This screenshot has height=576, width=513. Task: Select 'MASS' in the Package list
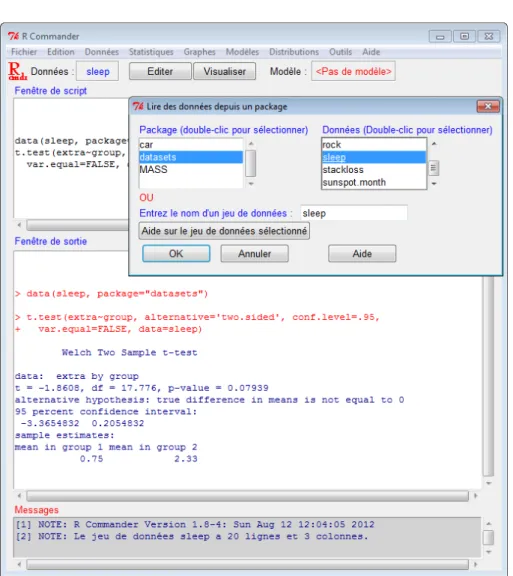[191, 169]
